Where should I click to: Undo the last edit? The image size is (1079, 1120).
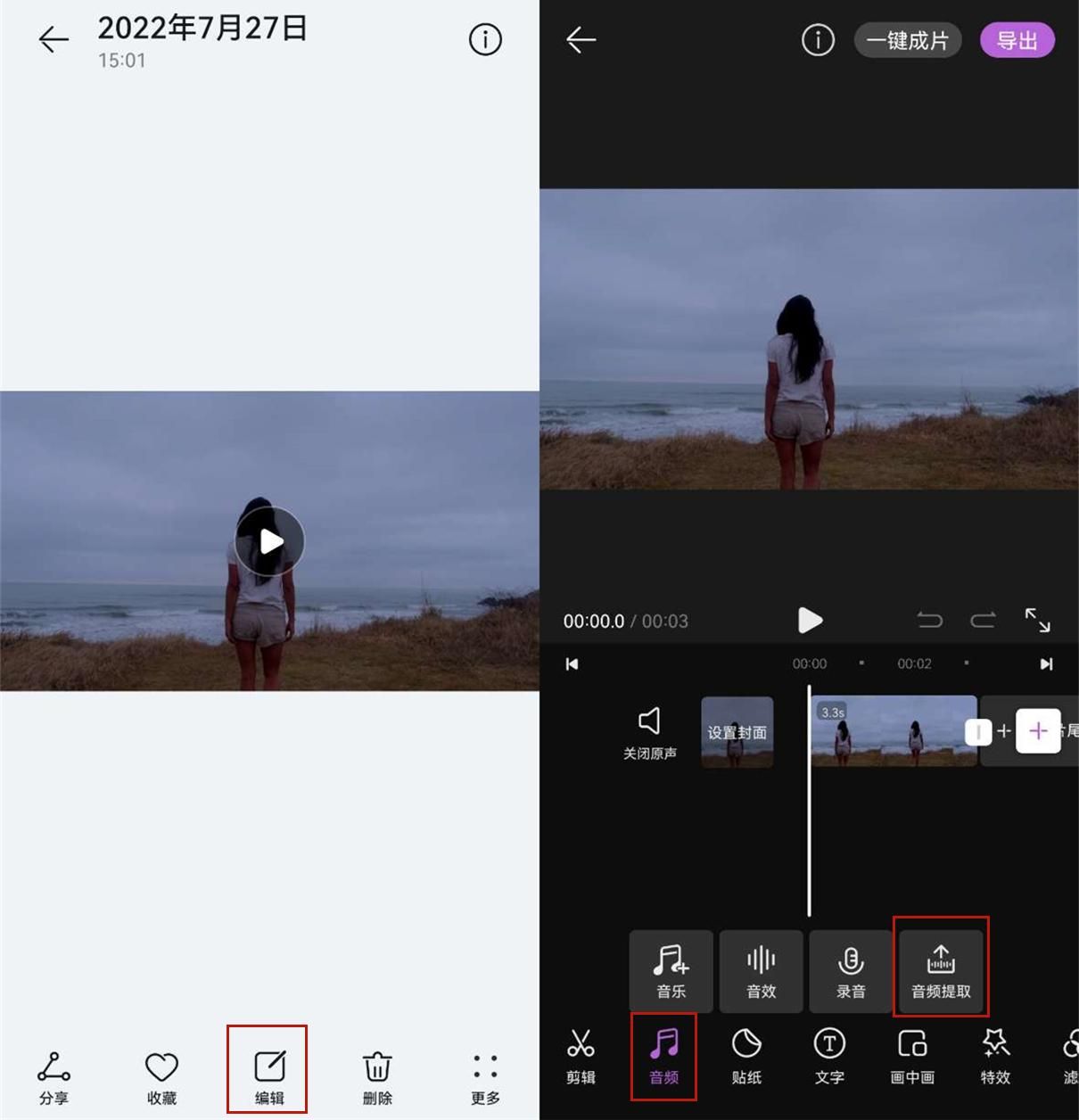tap(930, 620)
